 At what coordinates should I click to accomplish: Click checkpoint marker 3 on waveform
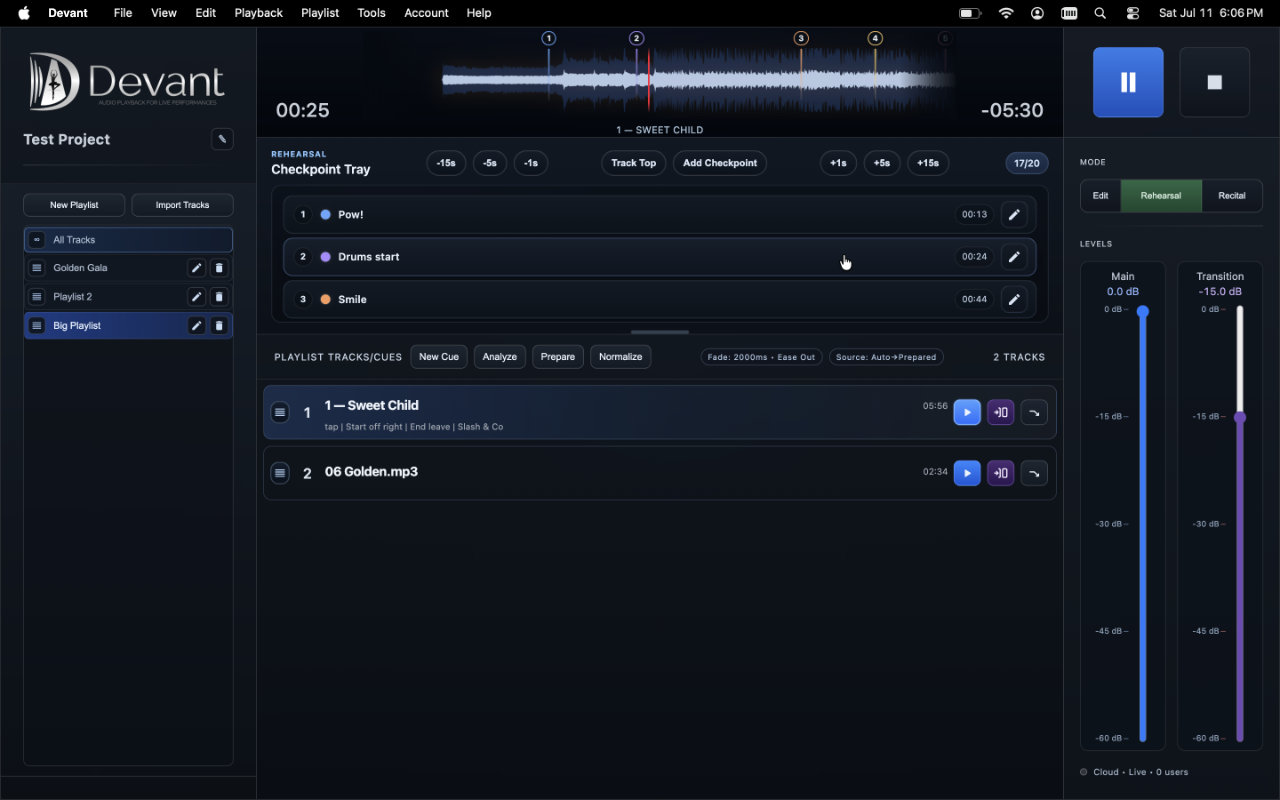coord(801,38)
